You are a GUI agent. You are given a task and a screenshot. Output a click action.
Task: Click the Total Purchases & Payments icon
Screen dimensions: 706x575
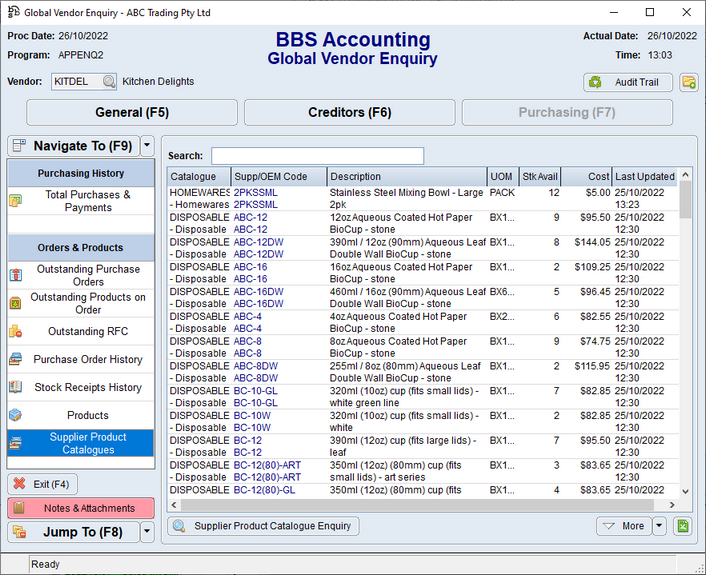coord(15,201)
